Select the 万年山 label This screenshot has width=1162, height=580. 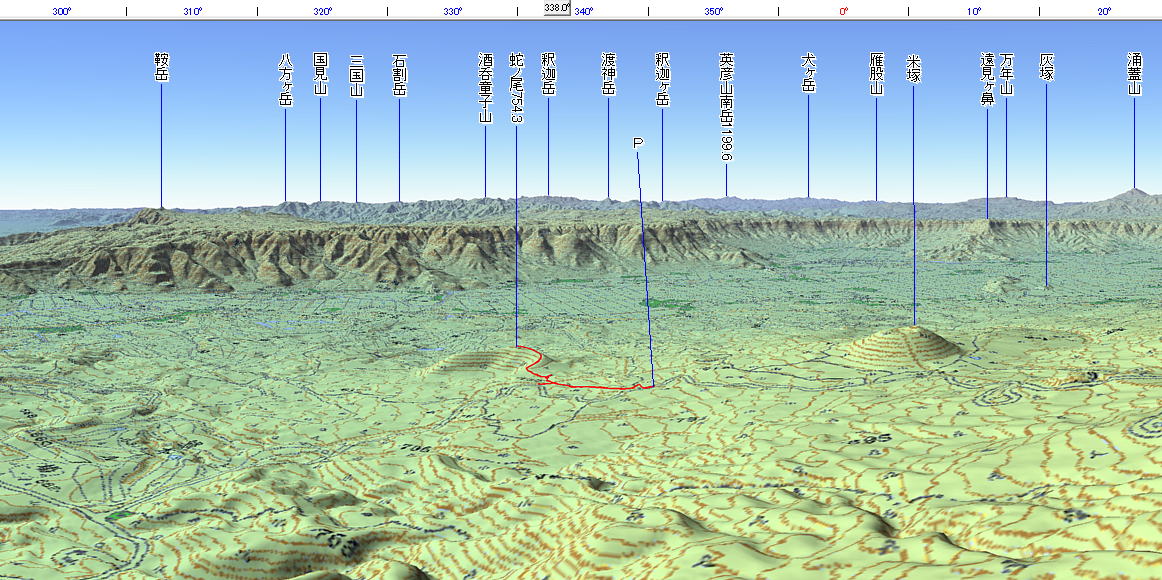pyautogui.click(x=1006, y=74)
